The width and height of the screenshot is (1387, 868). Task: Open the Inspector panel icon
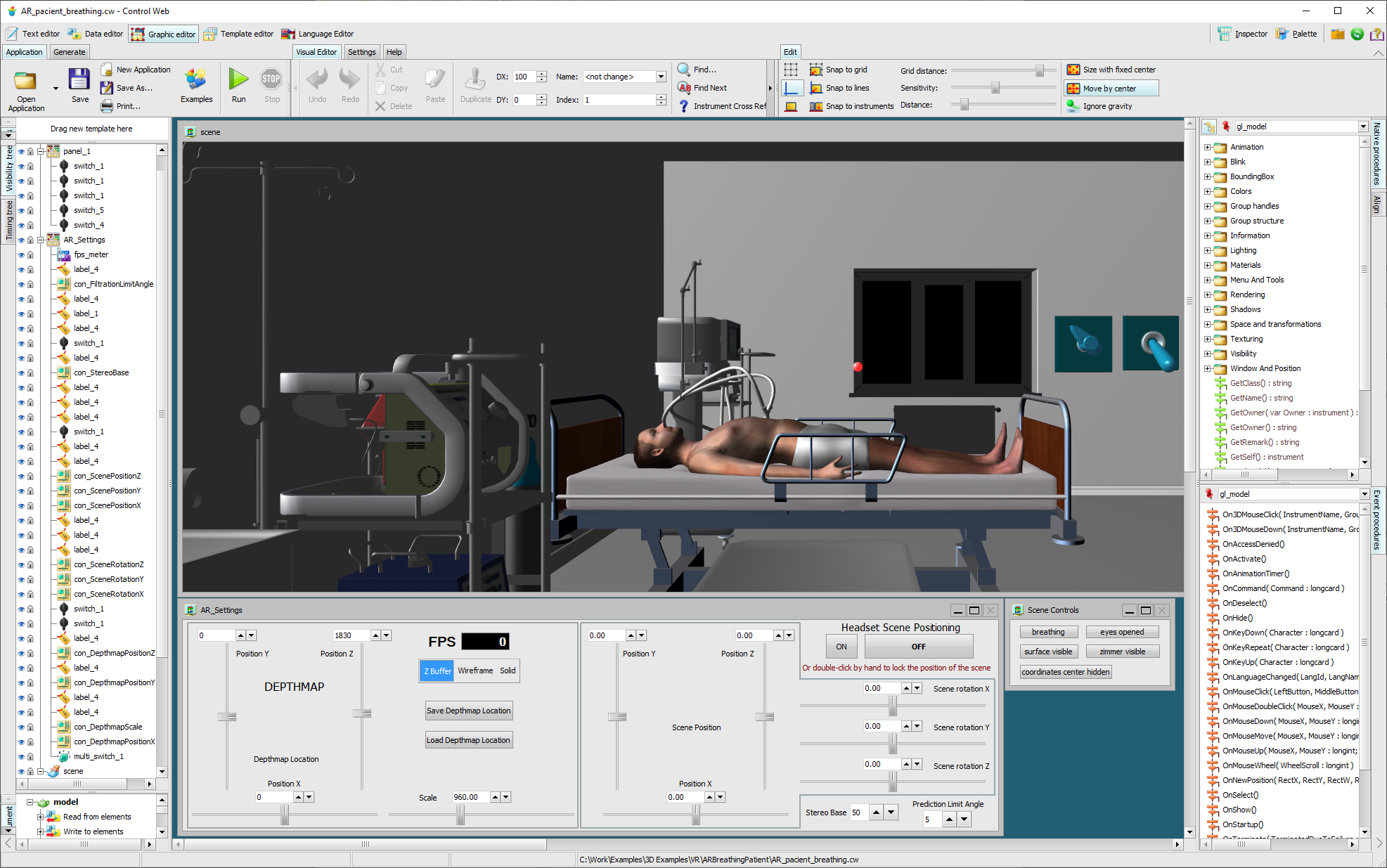point(1225,34)
